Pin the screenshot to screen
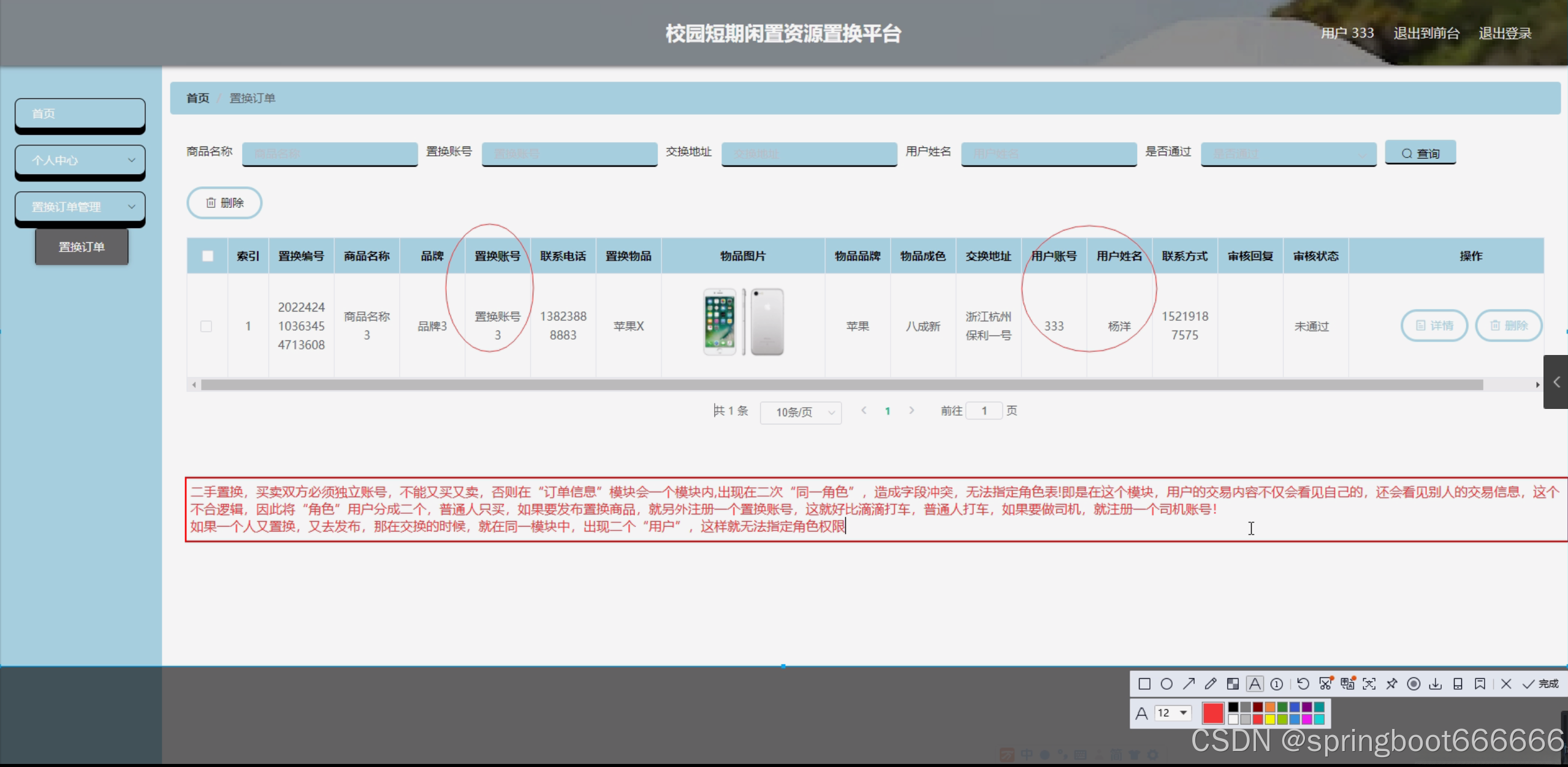This screenshot has width=1568, height=767. 1391,684
